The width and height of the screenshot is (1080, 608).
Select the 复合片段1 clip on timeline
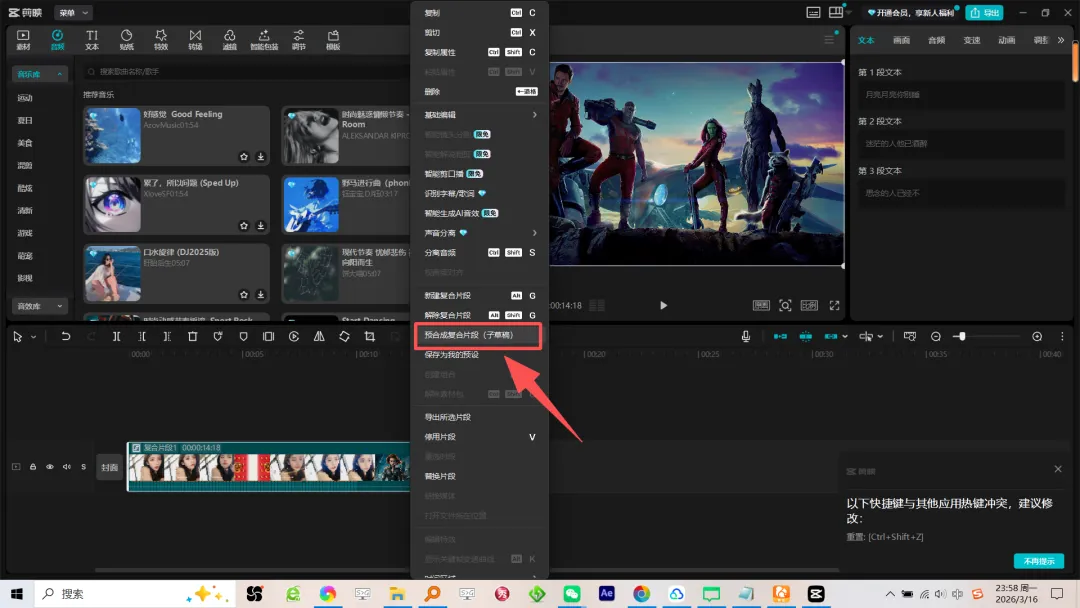pos(269,467)
